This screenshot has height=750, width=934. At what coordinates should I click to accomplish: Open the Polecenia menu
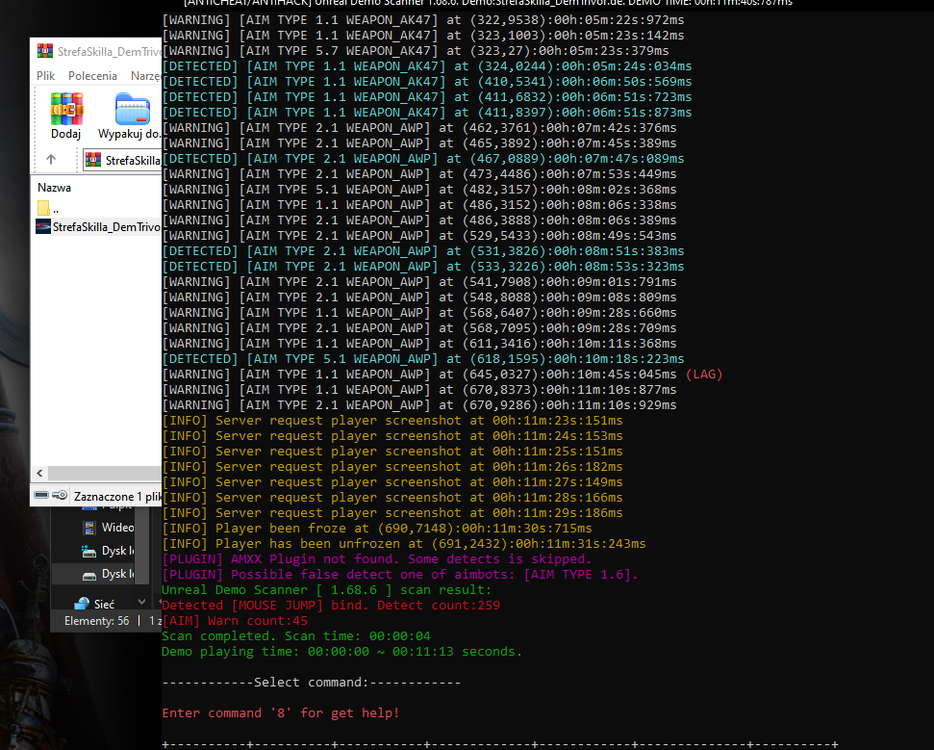pos(92,76)
